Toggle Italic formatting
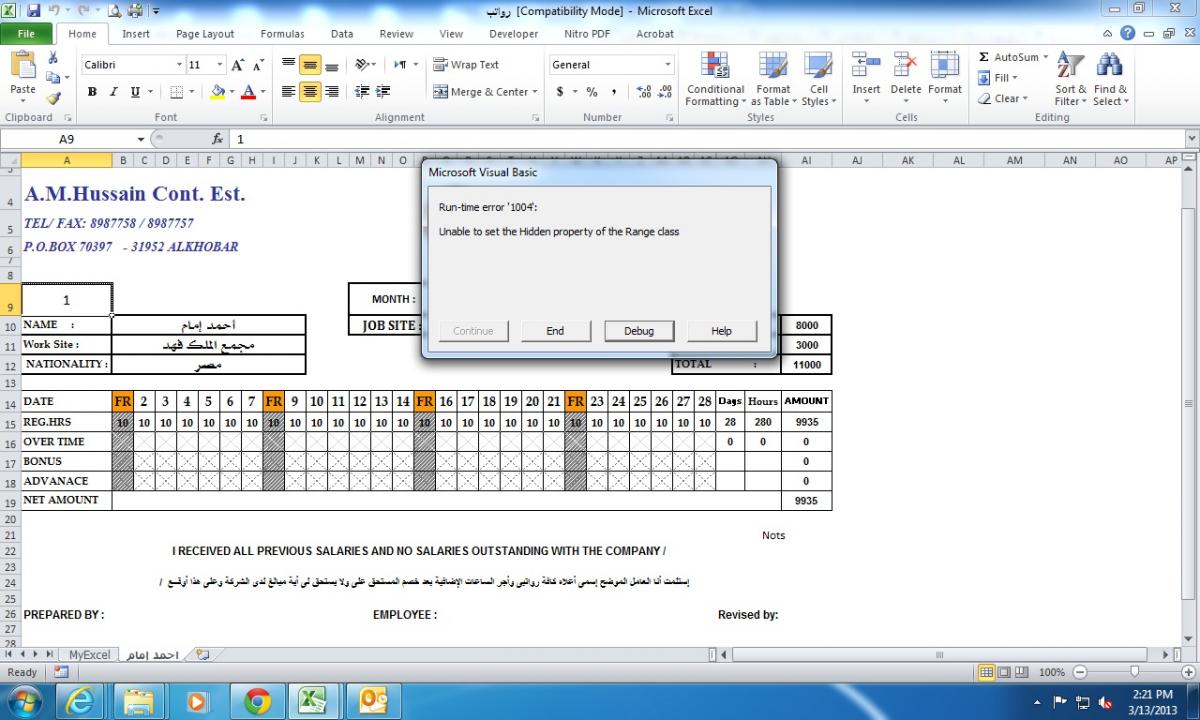Image resolution: width=1200 pixels, height=720 pixels. point(113,92)
